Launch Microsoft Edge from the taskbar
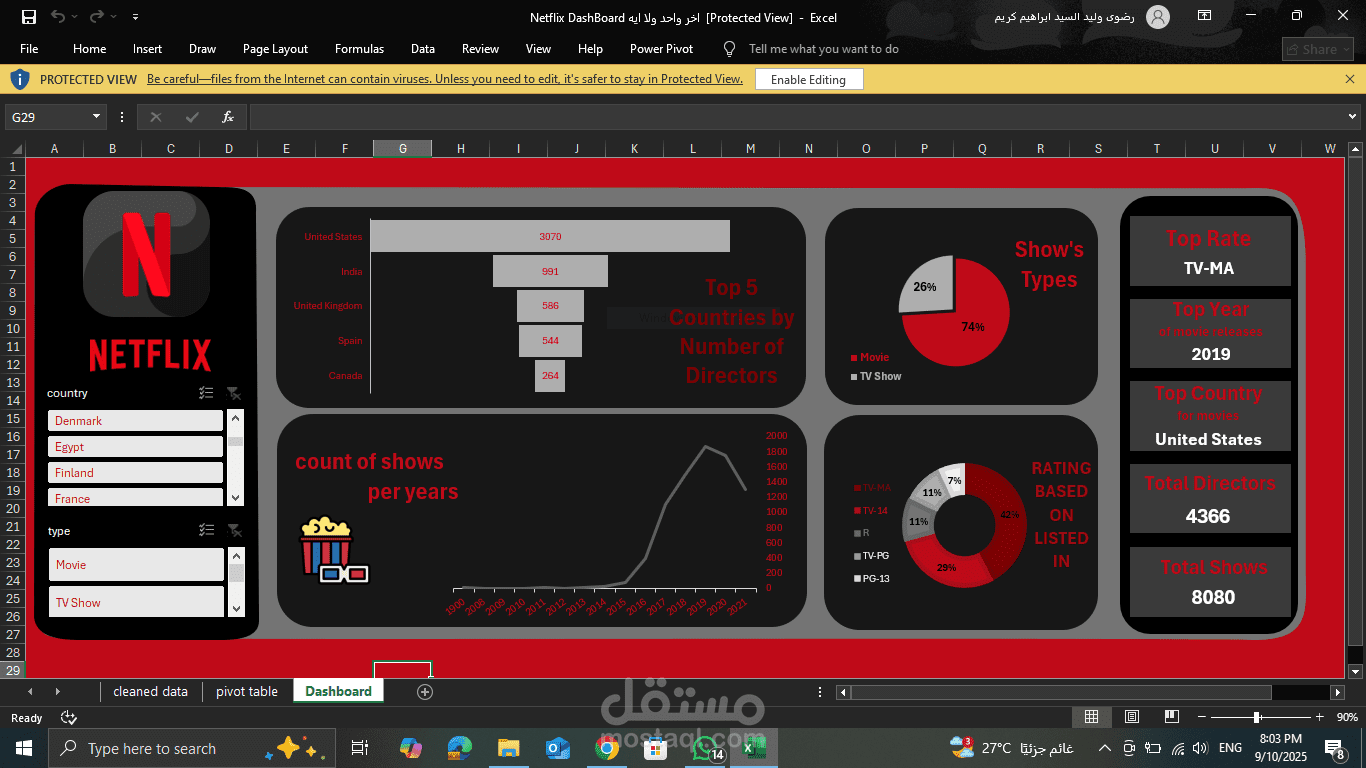This screenshot has height=768, width=1366. (460, 748)
